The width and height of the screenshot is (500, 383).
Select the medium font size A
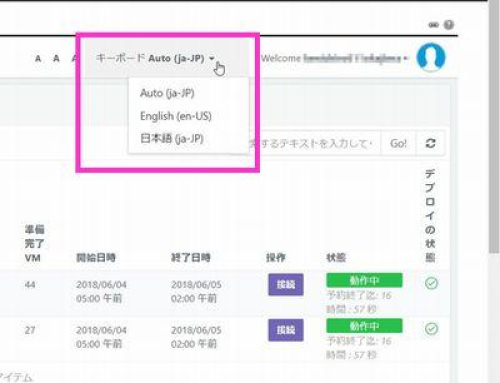(56, 59)
